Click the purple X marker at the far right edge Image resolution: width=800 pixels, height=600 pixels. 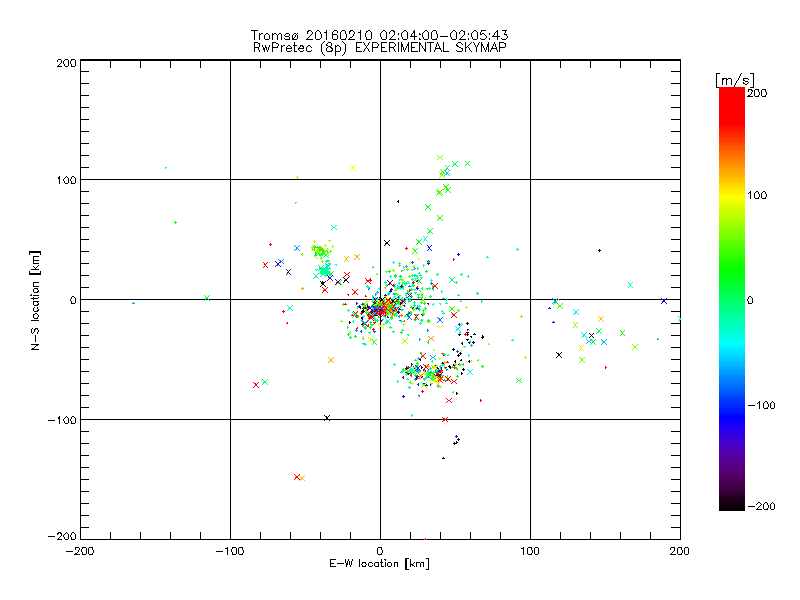pos(664,301)
